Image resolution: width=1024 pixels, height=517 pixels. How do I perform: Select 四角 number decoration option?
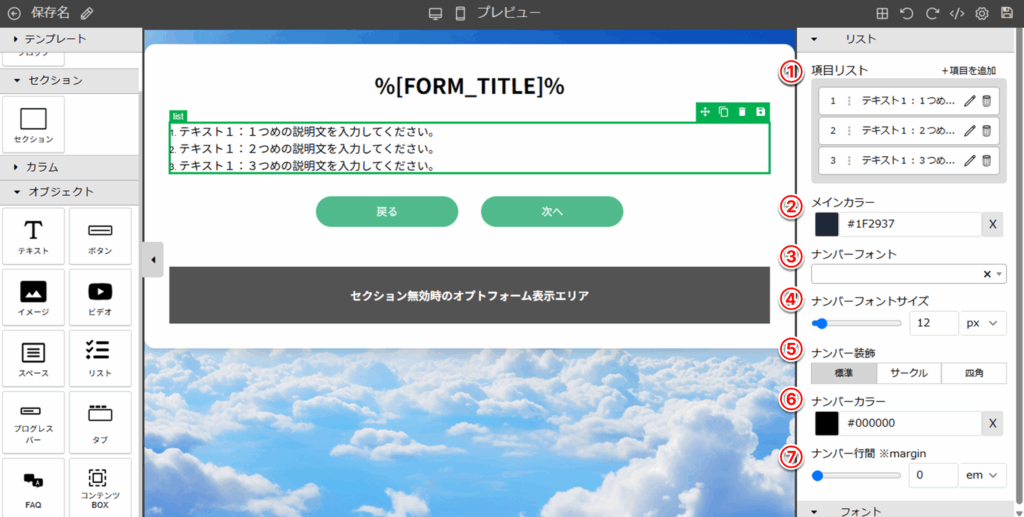pyautogui.click(x=973, y=373)
